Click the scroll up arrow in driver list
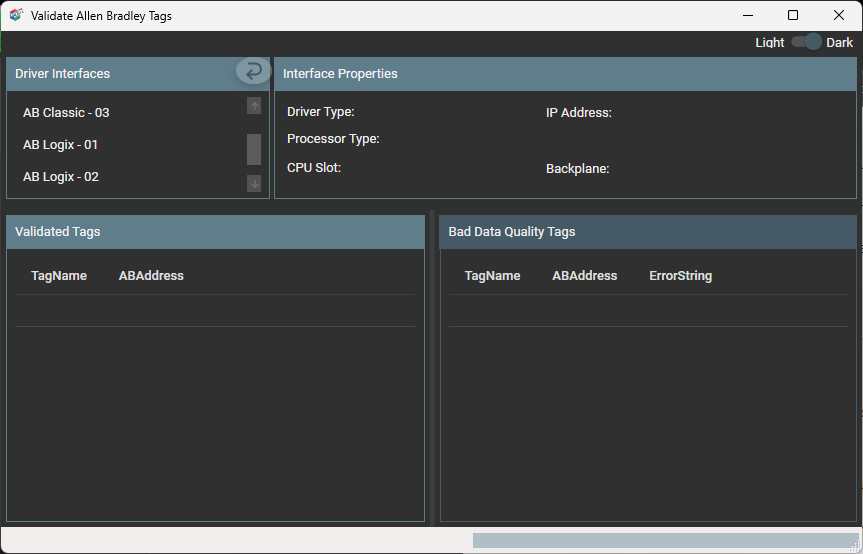Viewport: 863px width, 554px height. 254,106
